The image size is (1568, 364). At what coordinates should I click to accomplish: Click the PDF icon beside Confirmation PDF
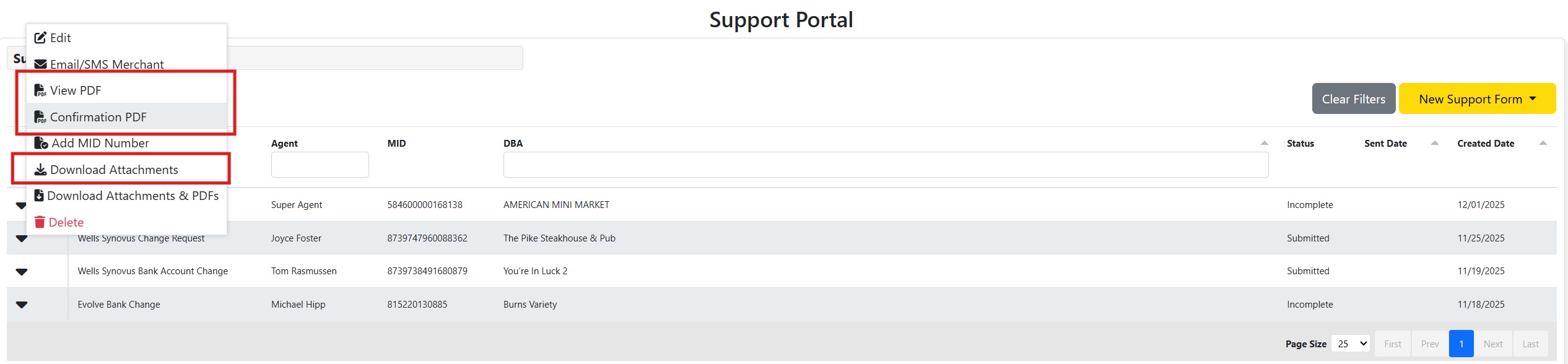point(40,117)
